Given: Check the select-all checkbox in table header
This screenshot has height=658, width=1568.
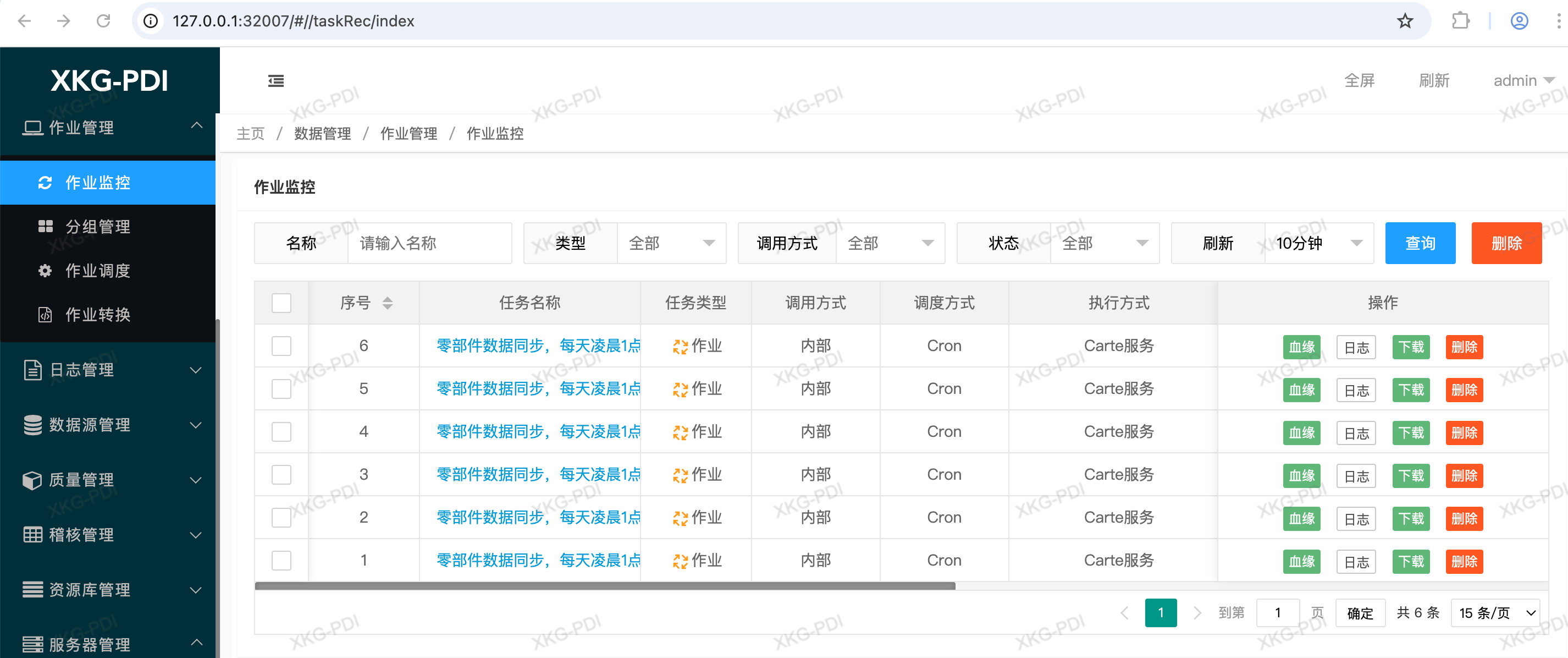Looking at the screenshot, I should [281, 303].
